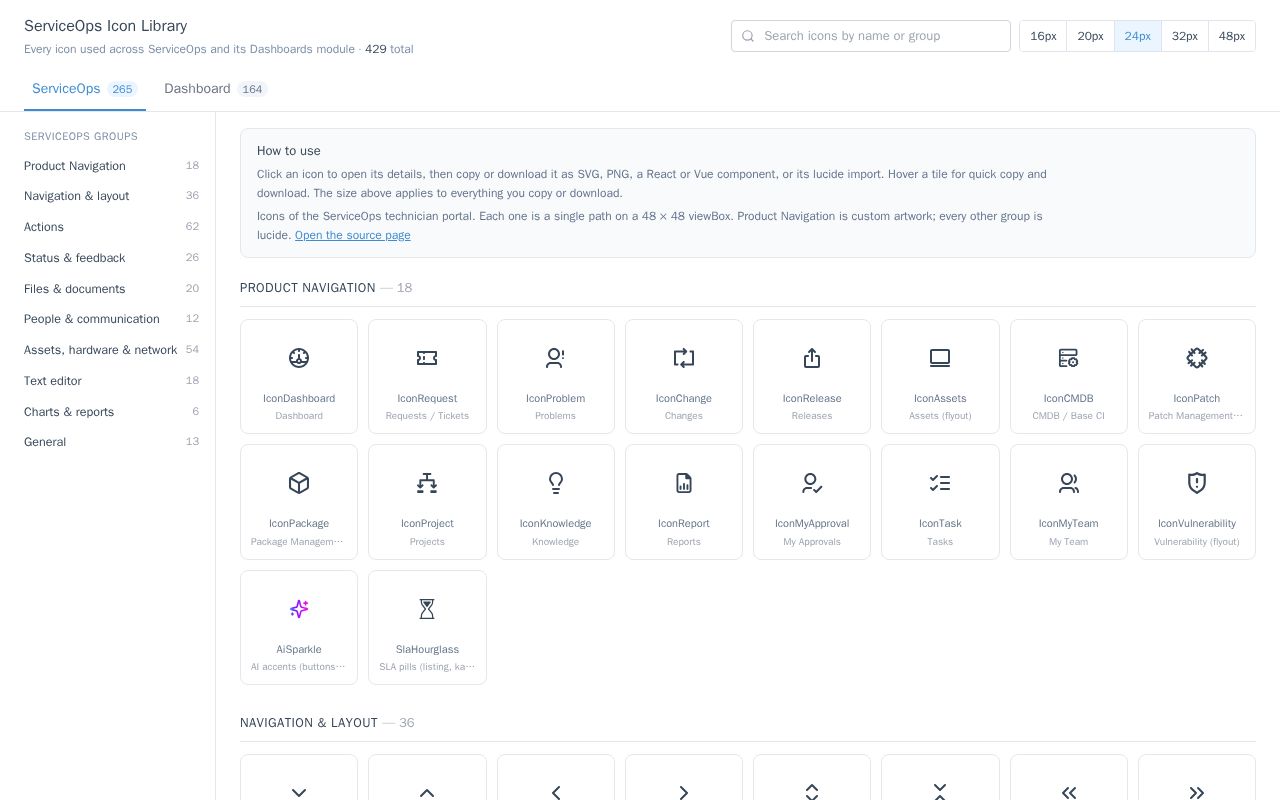Switch to the Dashboard tab

(215, 89)
